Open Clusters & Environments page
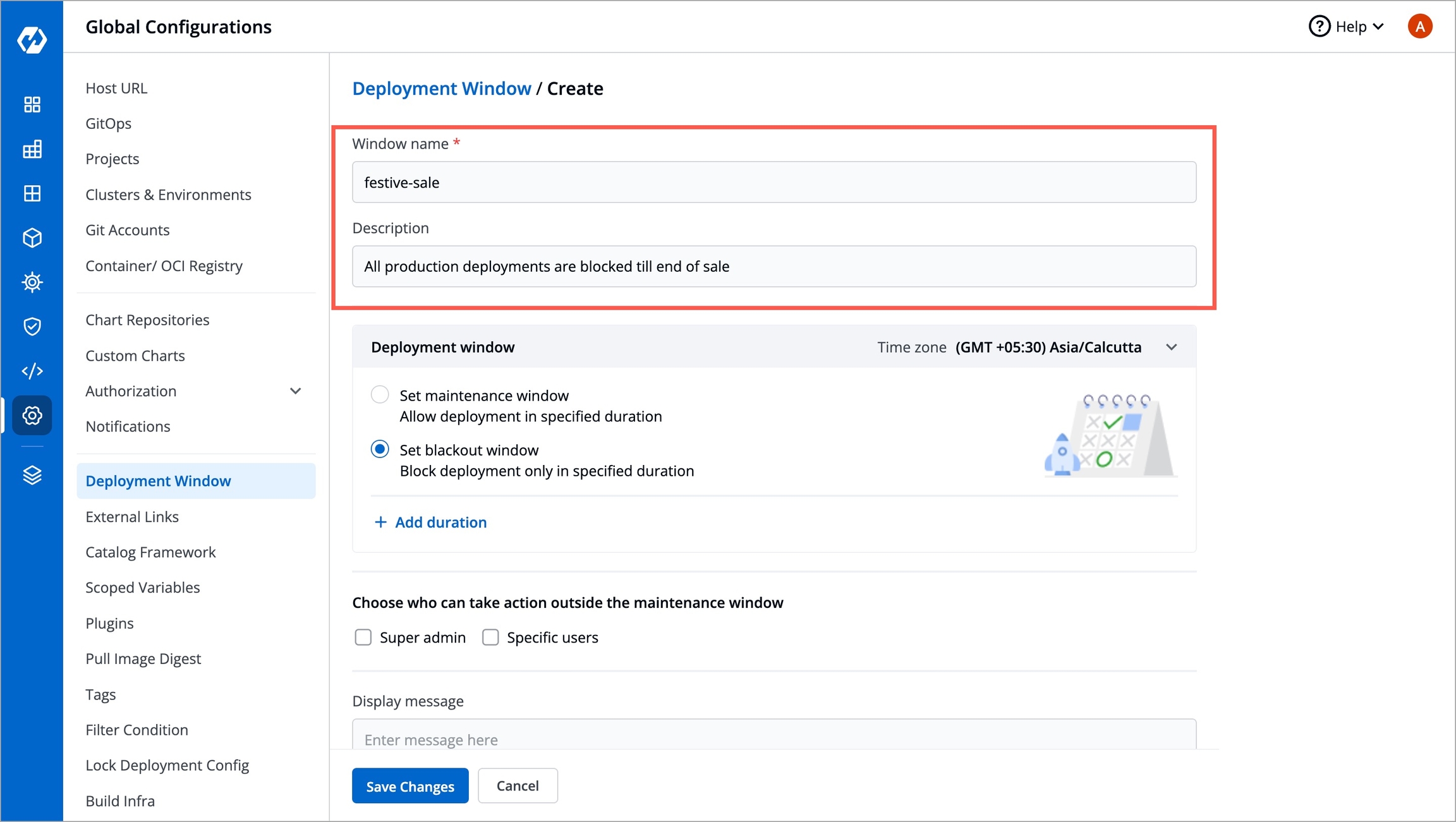1456x822 pixels. (x=168, y=195)
